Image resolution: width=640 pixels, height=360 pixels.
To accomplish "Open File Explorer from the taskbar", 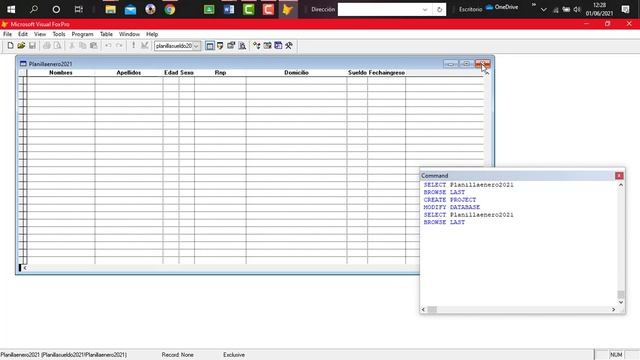I will [111, 9].
